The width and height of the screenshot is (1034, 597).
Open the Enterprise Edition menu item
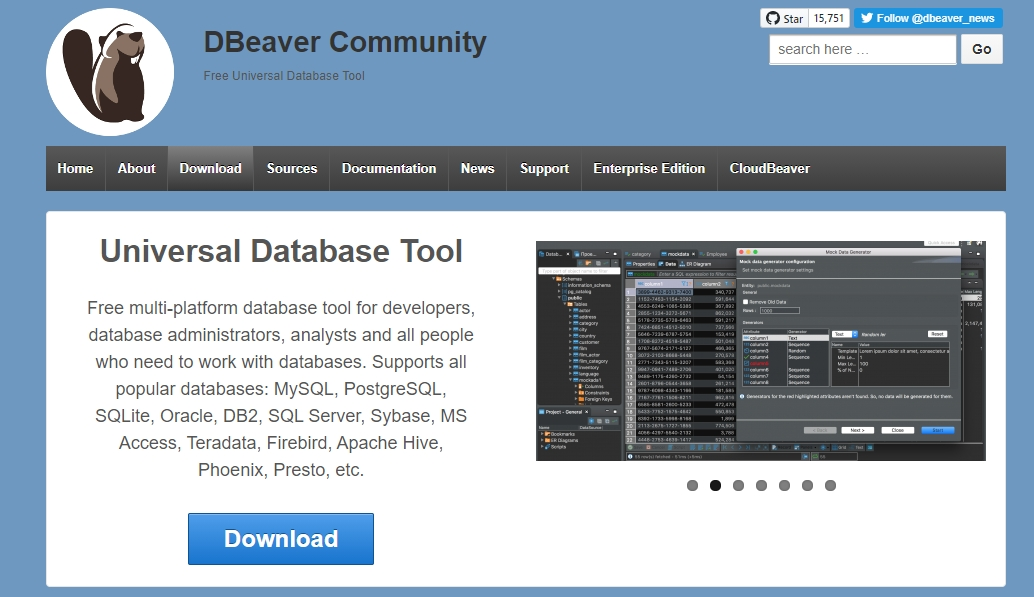649,169
